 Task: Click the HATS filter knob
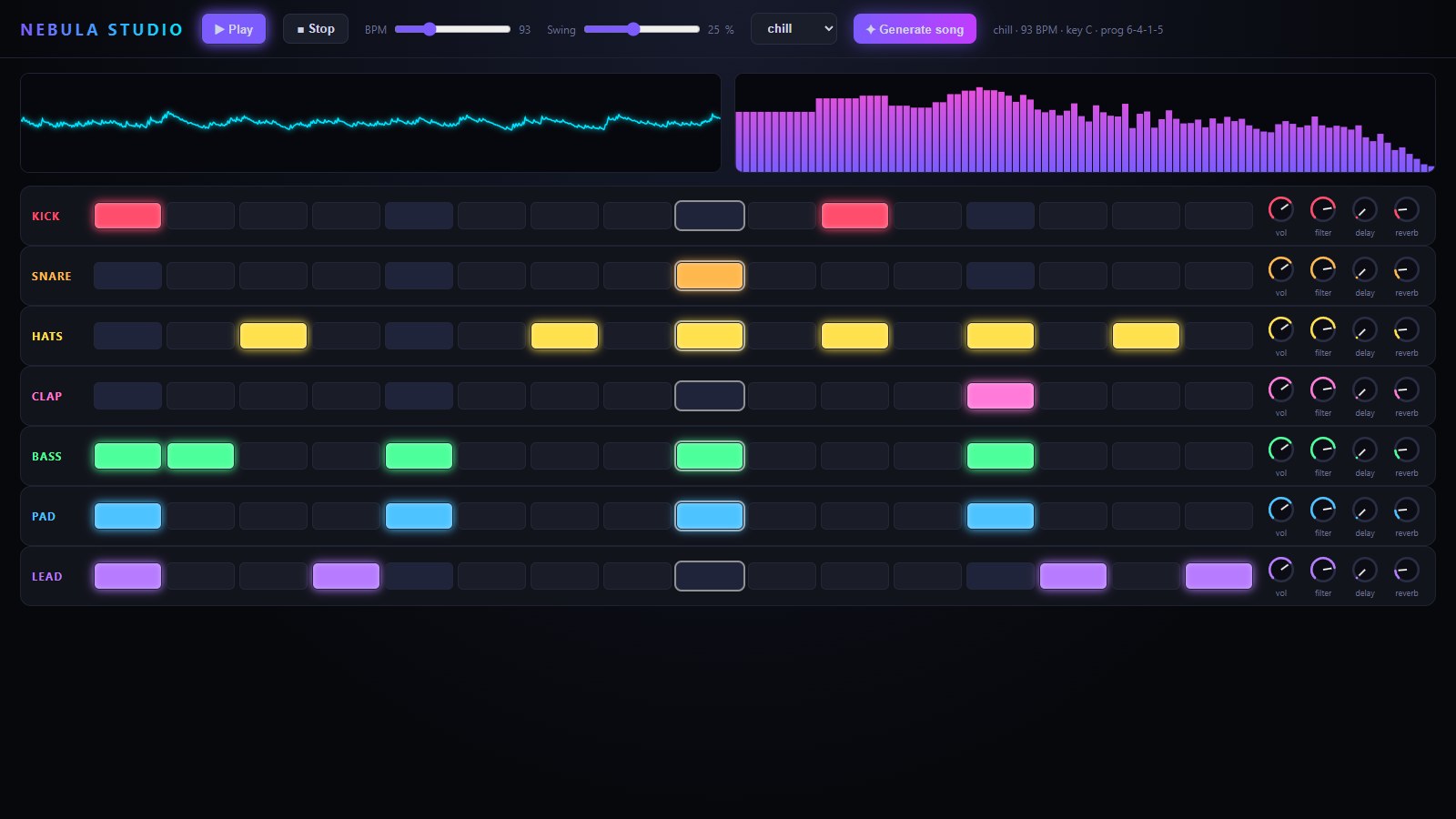pos(1323,329)
